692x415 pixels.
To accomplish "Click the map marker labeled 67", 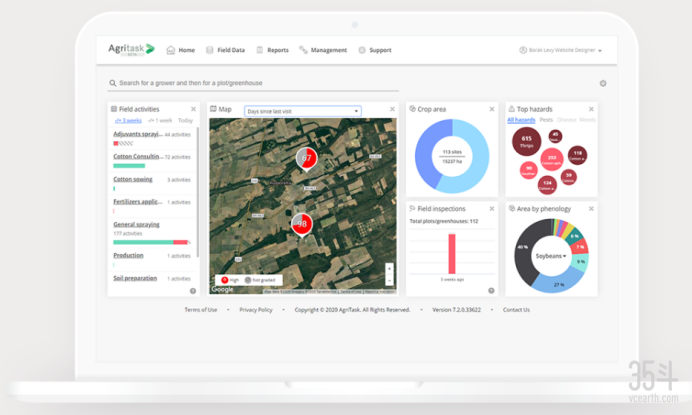I will (306, 158).
